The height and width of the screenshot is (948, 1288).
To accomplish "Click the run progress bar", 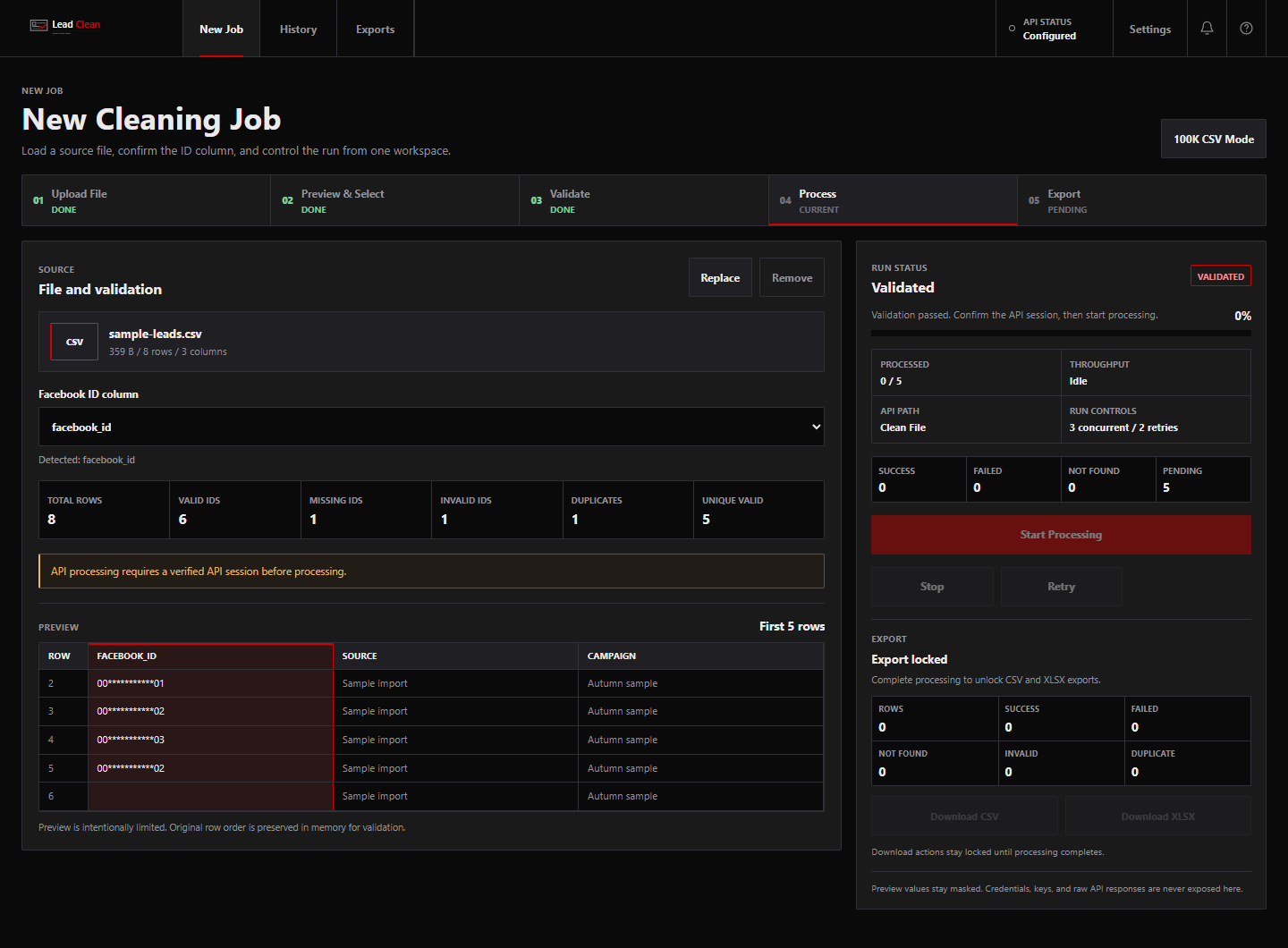I will [x=1061, y=334].
